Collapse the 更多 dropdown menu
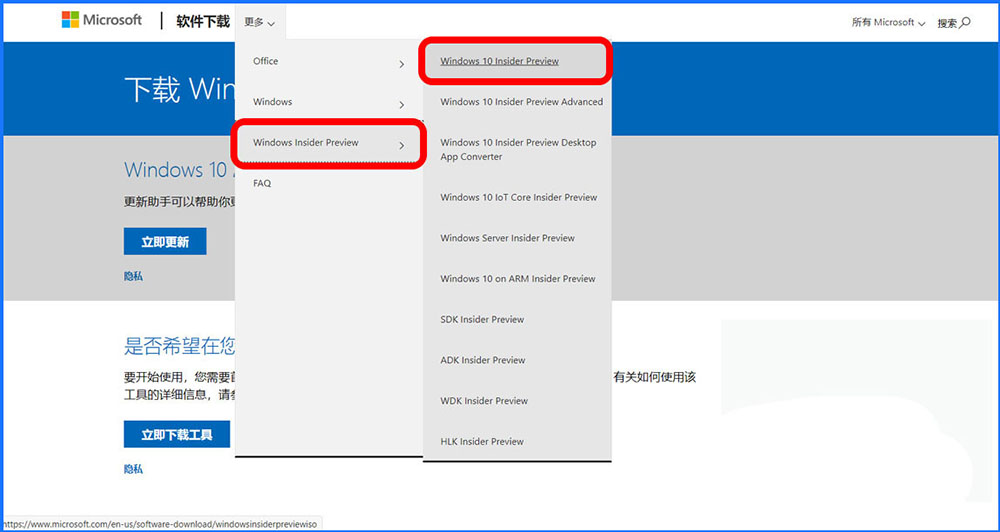The image size is (1000, 532). [x=260, y=22]
